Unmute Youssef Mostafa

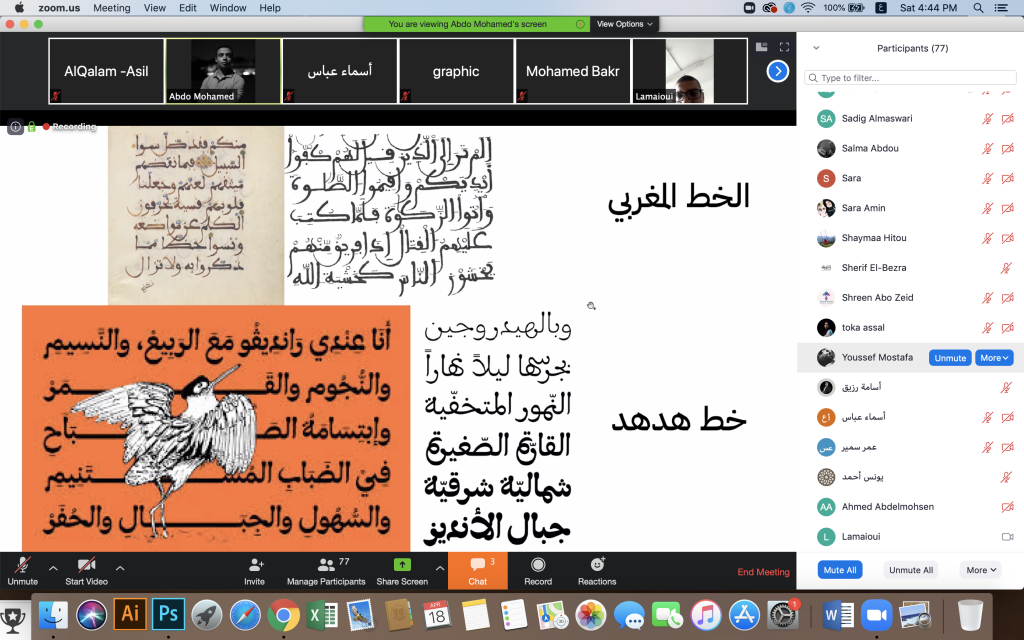click(x=950, y=358)
